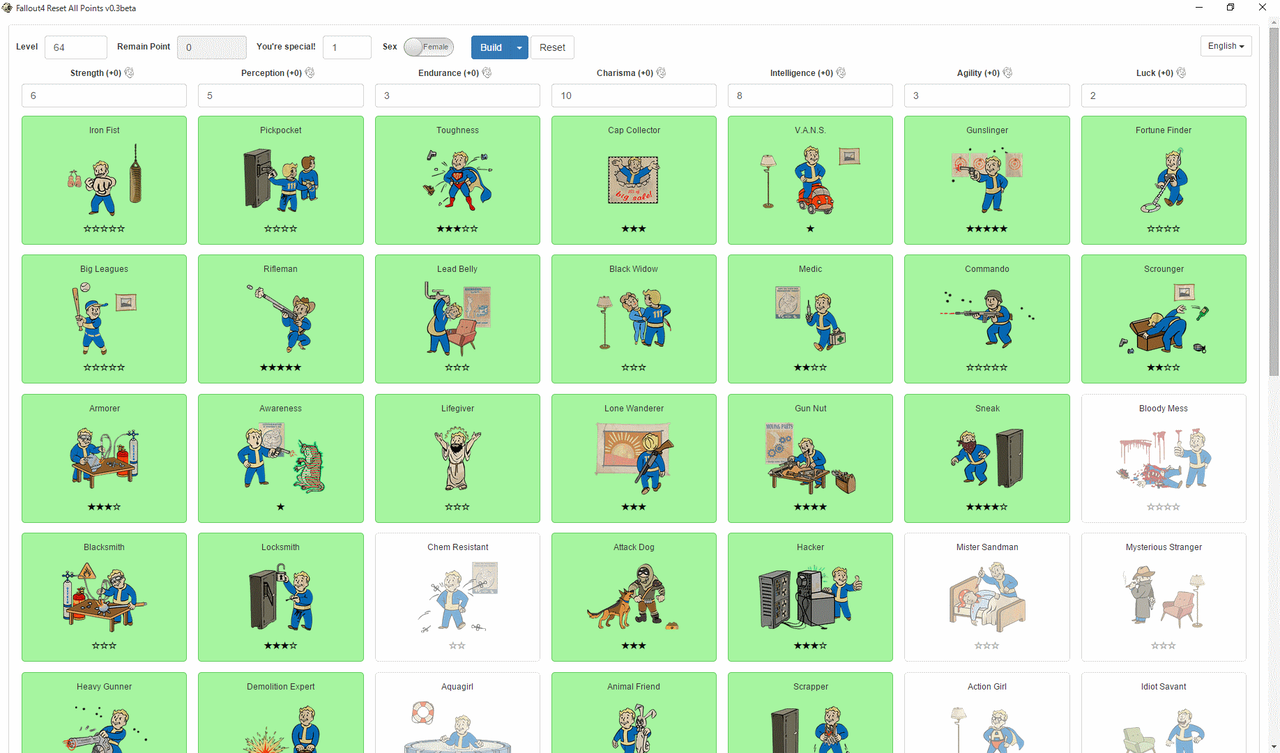
Task: Select the Locksmith perk illustration
Action: (x=281, y=597)
